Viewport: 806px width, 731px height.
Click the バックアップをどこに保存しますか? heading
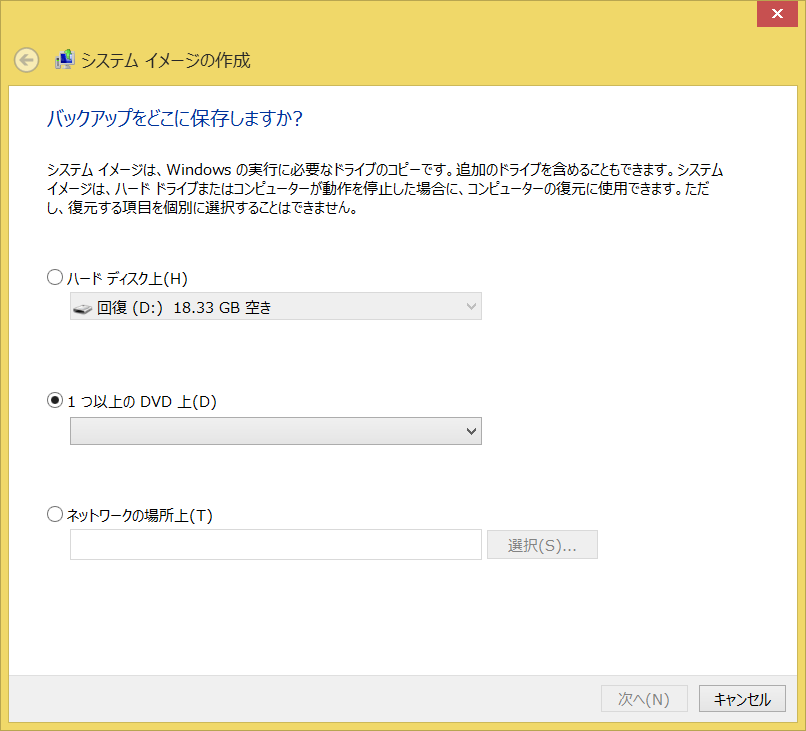click(x=175, y=119)
